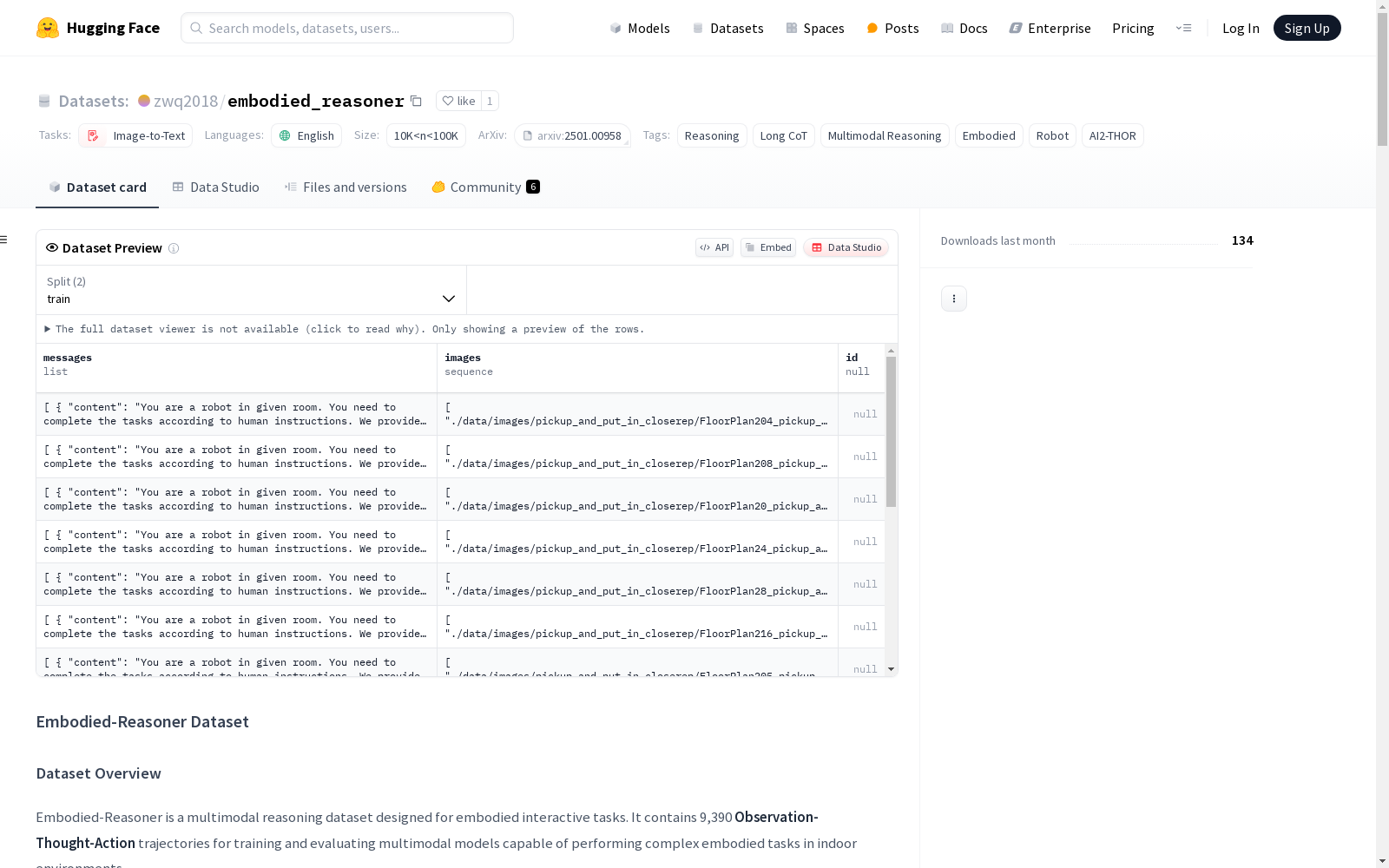Click the AI2-THOR tag
This screenshot has width=1389, height=868.
point(1113,135)
